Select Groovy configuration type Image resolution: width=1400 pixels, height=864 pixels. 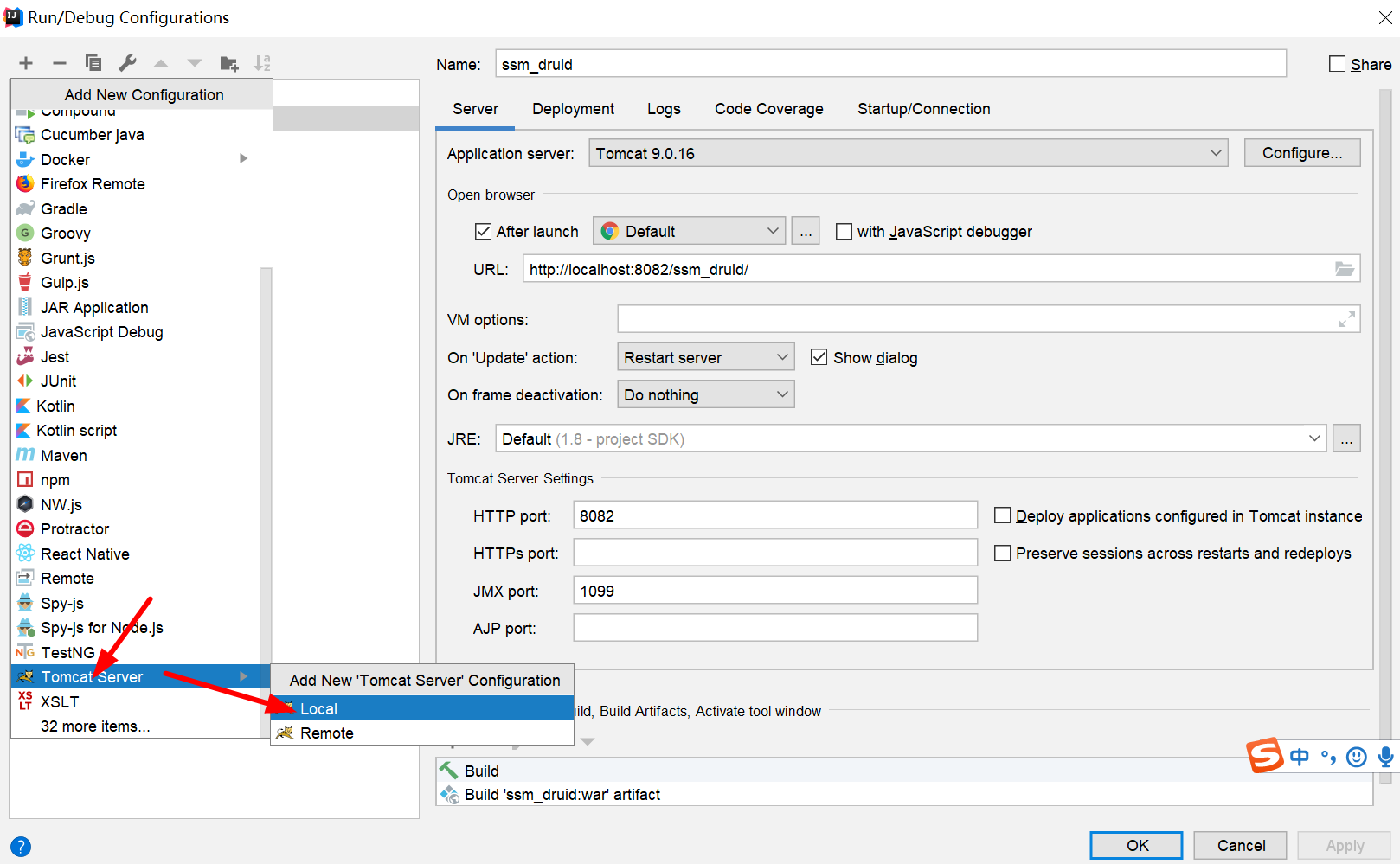click(x=135, y=234)
